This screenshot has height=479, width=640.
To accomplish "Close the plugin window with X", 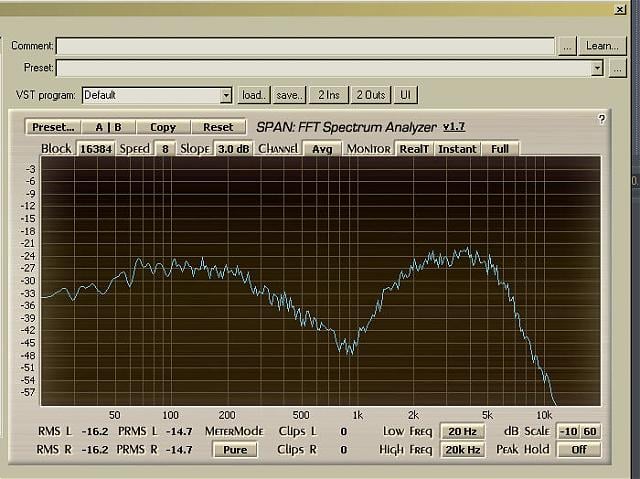I will coord(620,9).
